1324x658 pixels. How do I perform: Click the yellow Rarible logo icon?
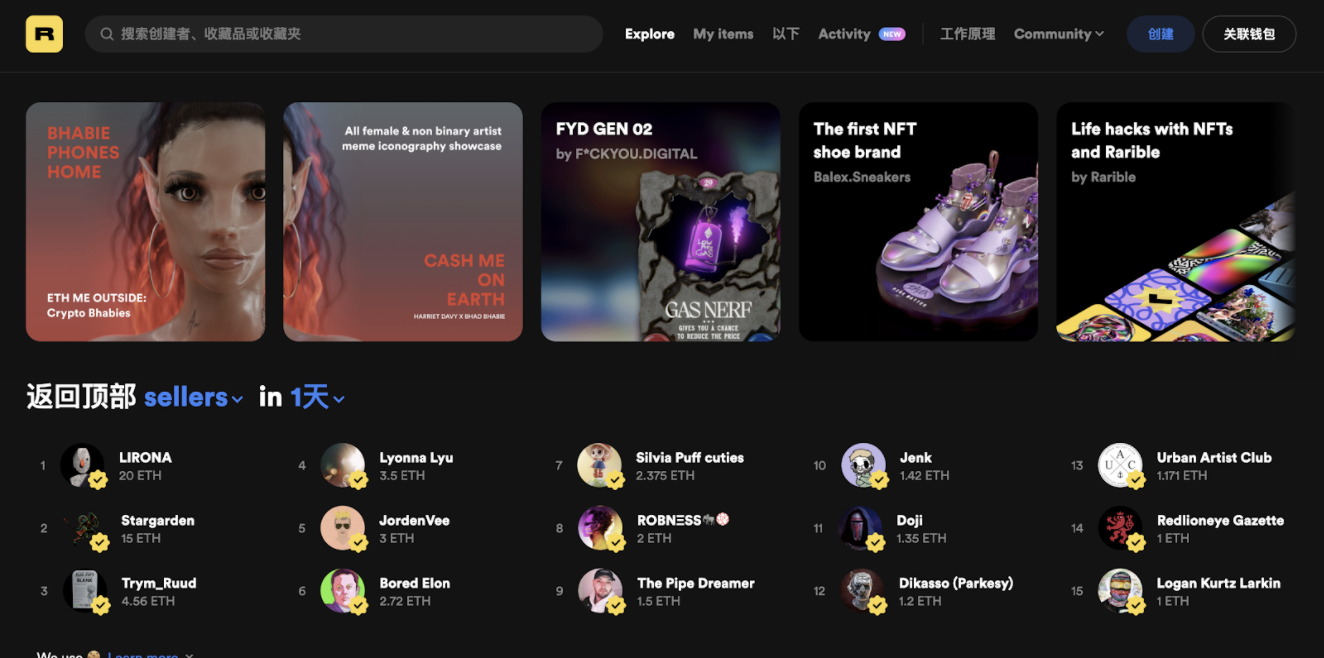tap(44, 34)
